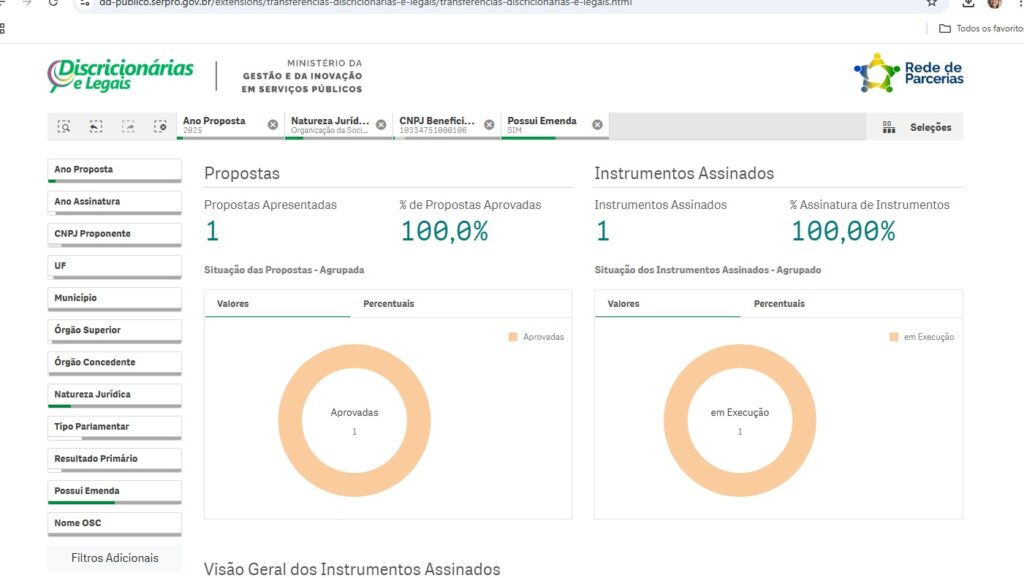
Task: Open the Órgão Concedente filter
Action: 114,362
